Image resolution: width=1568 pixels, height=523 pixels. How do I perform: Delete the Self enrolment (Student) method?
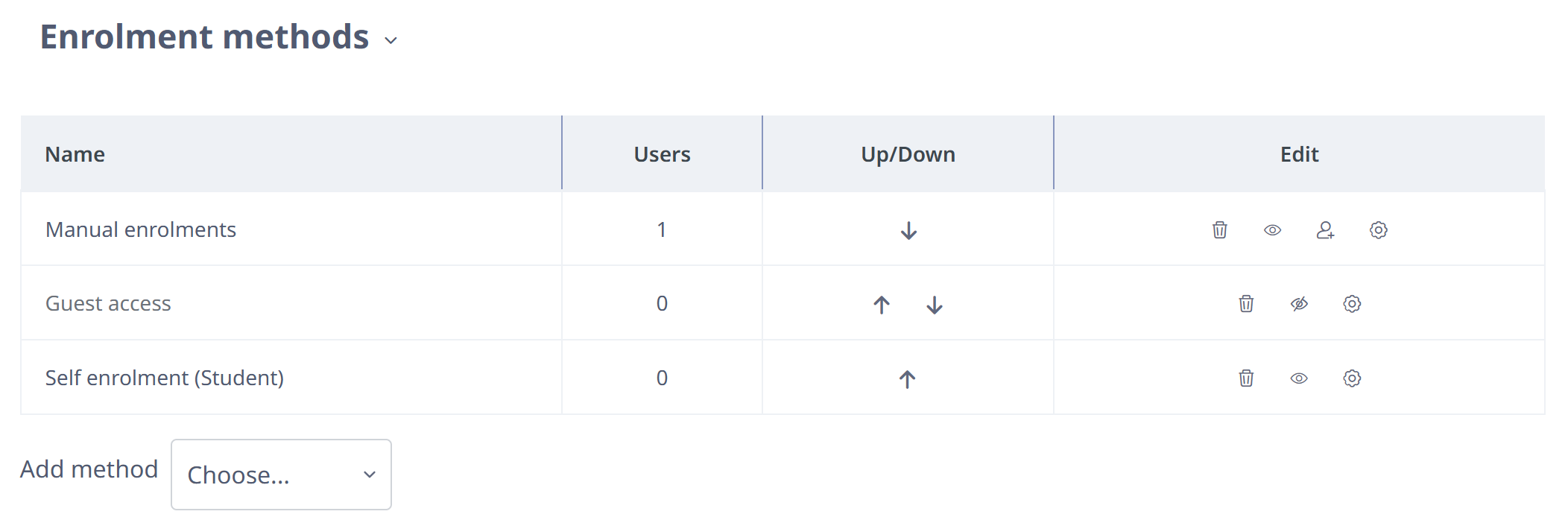click(x=1246, y=378)
